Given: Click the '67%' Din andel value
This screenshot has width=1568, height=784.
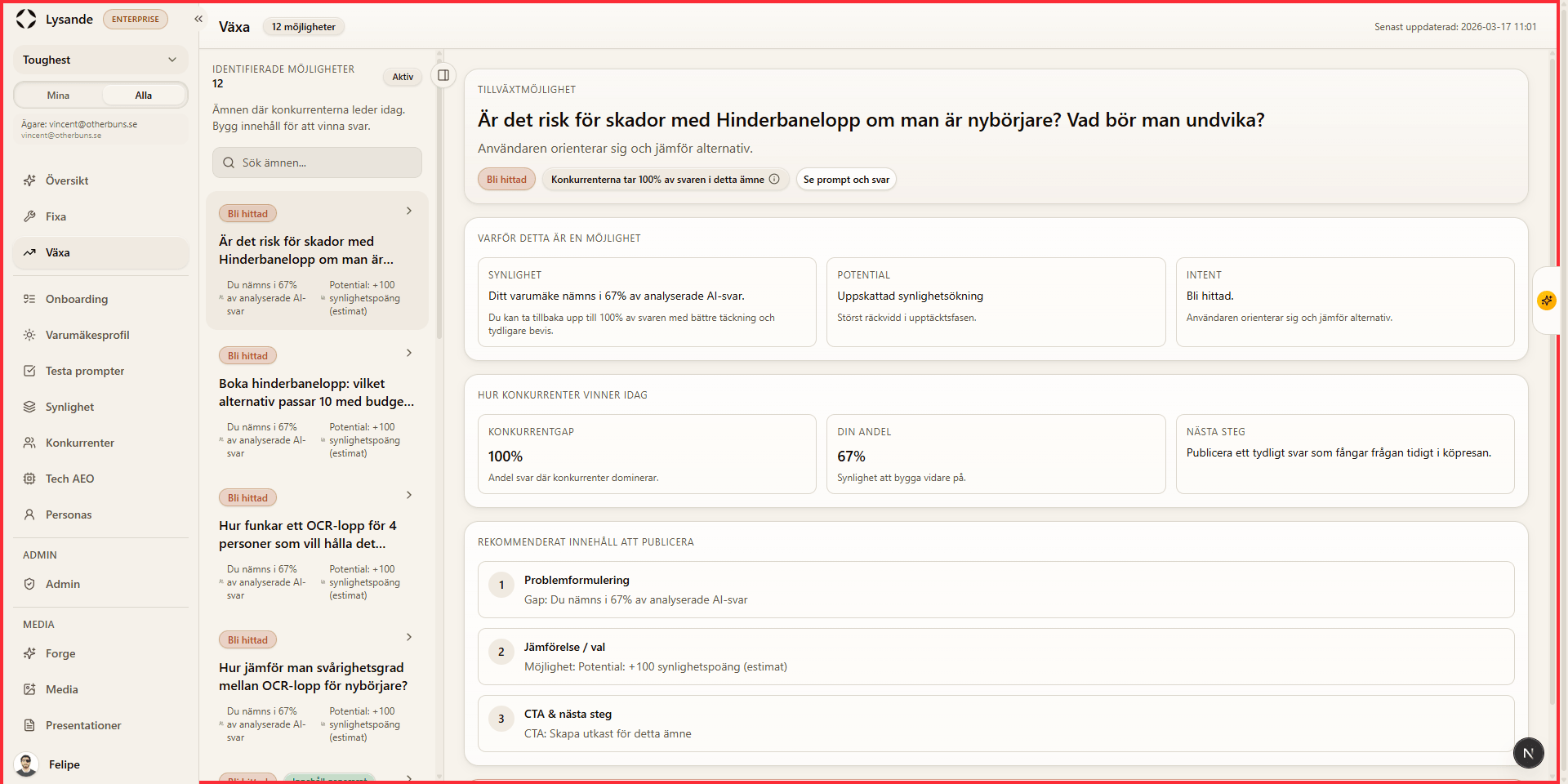Looking at the screenshot, I should [851, 457].
